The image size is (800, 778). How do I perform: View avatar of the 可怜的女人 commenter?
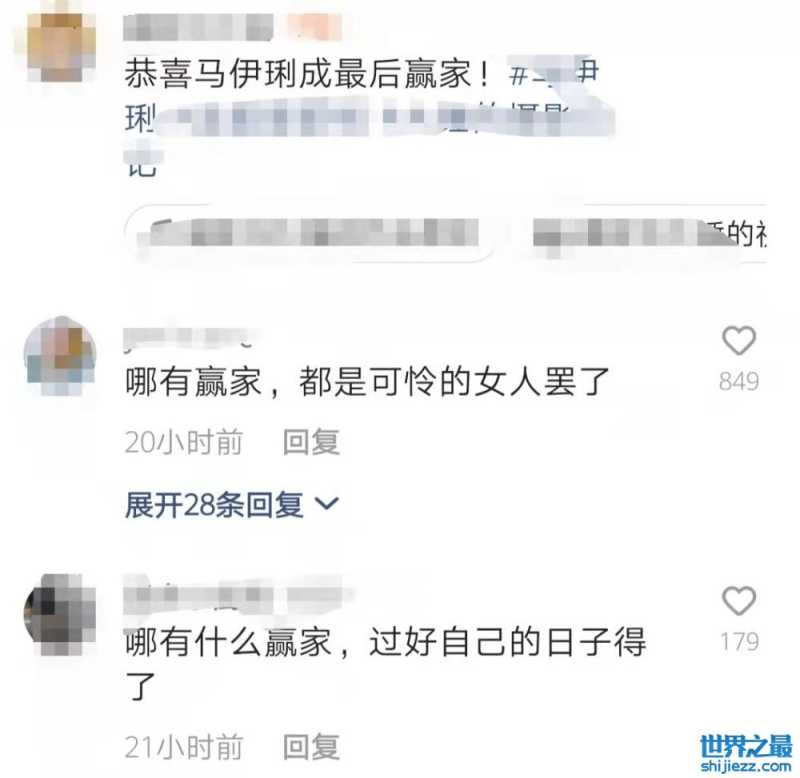pyautogui.click(x=61, y=356)
